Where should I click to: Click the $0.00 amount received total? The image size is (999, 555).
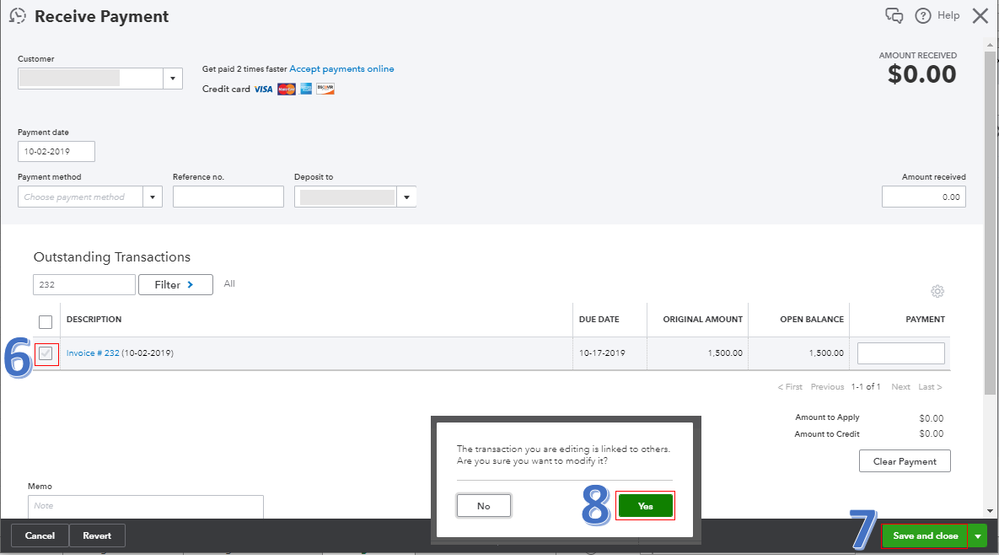click(922, 75)
